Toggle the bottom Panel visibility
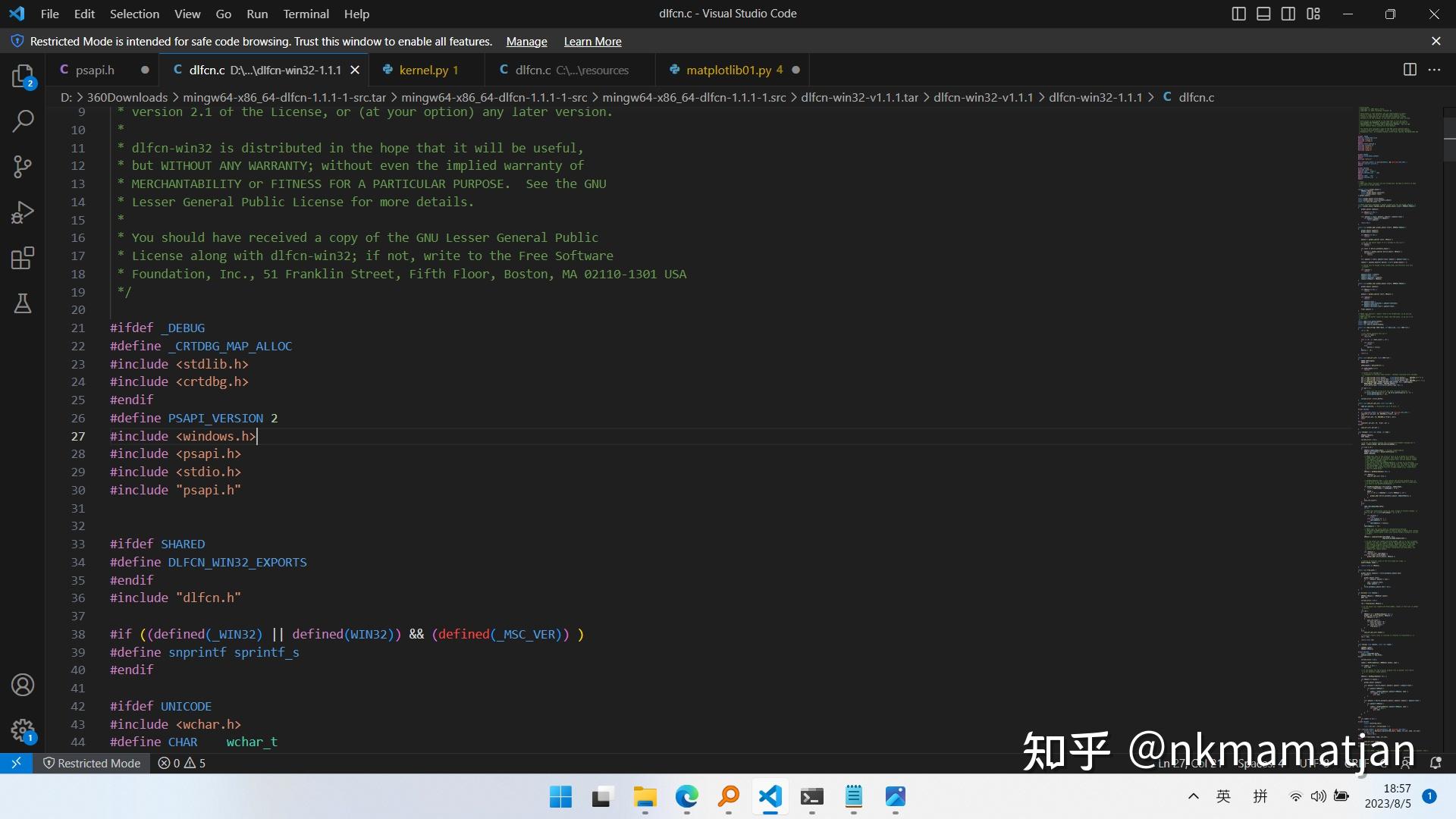This screenshot has width=1456, height=819. [1263, 13]
